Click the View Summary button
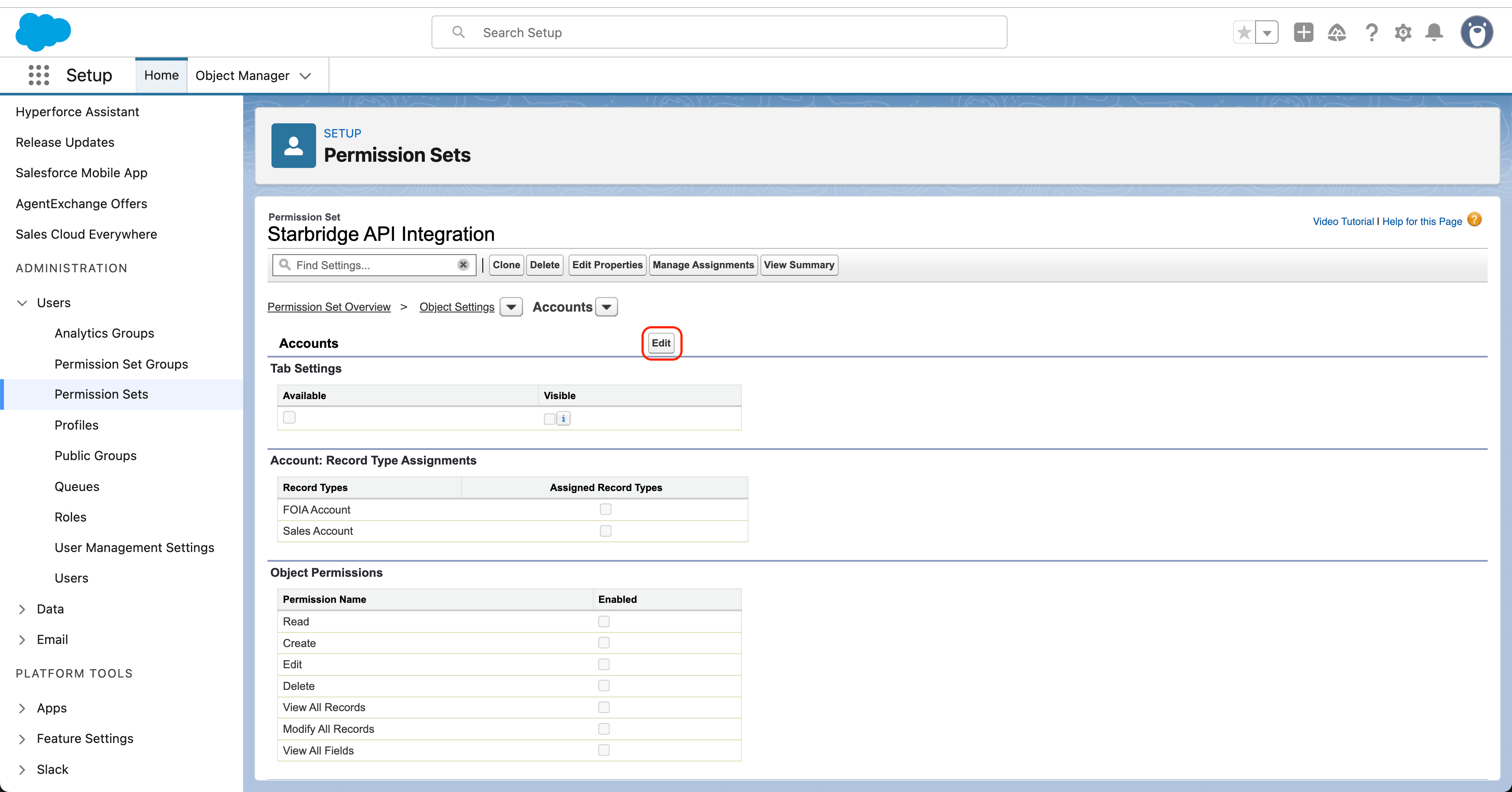 [798, 265]
